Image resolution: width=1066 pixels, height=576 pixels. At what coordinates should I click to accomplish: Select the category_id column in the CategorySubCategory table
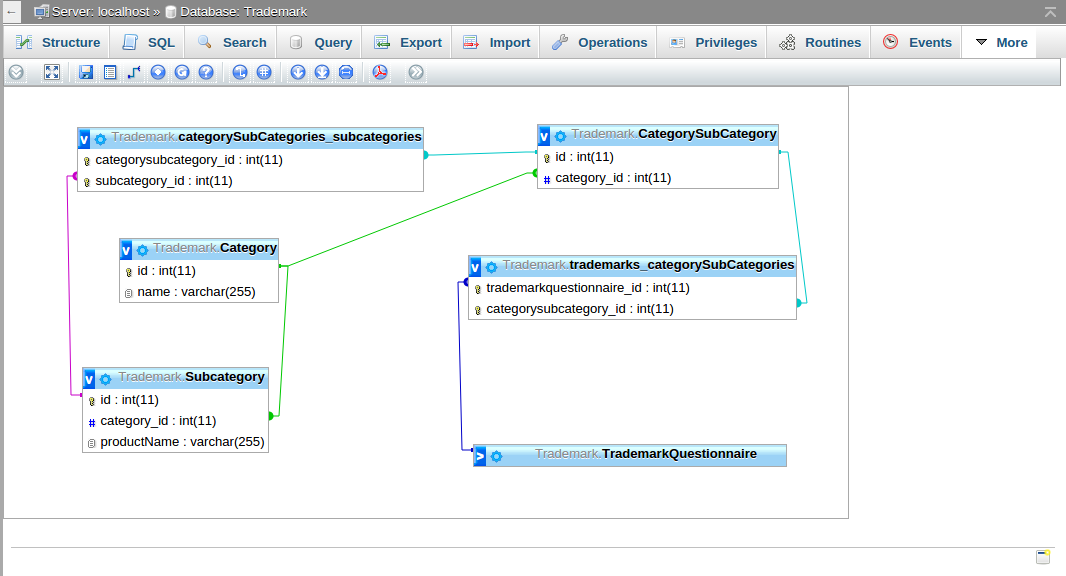click(612, 178)
